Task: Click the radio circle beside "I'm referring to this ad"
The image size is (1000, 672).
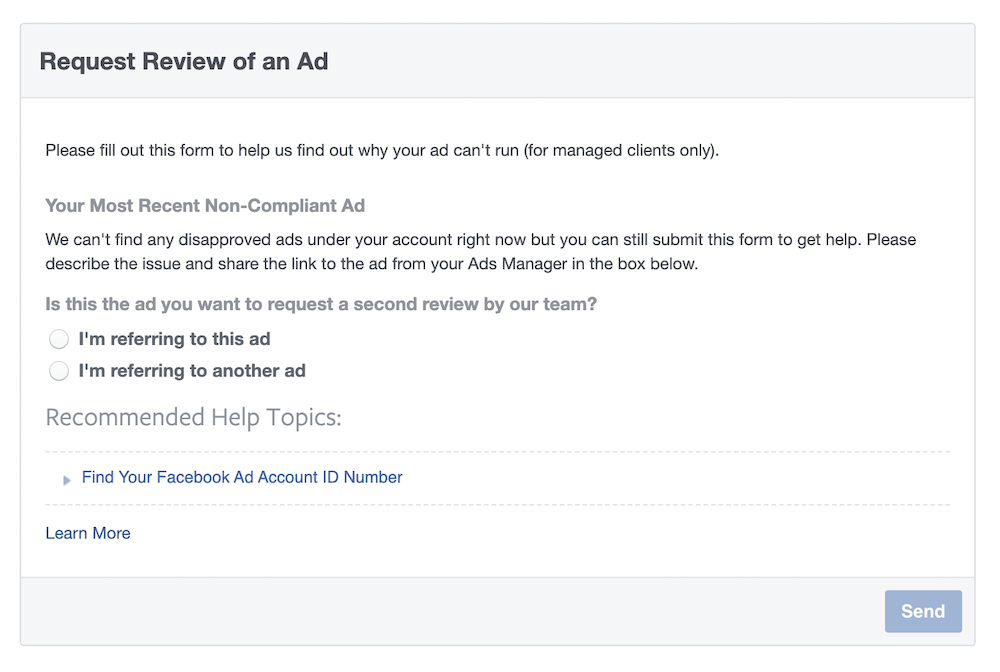Action: (x=59, y=339)
